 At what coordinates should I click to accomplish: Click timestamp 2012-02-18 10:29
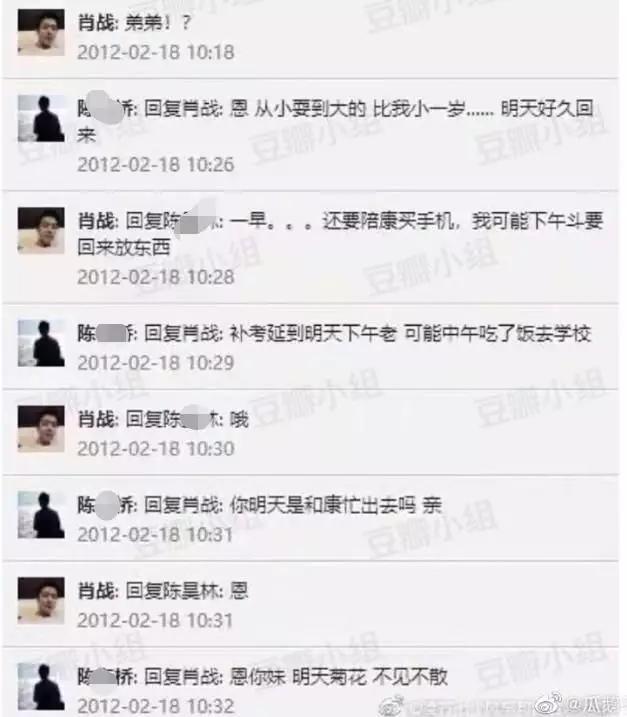pyautogui.click(x=155, y=363)
